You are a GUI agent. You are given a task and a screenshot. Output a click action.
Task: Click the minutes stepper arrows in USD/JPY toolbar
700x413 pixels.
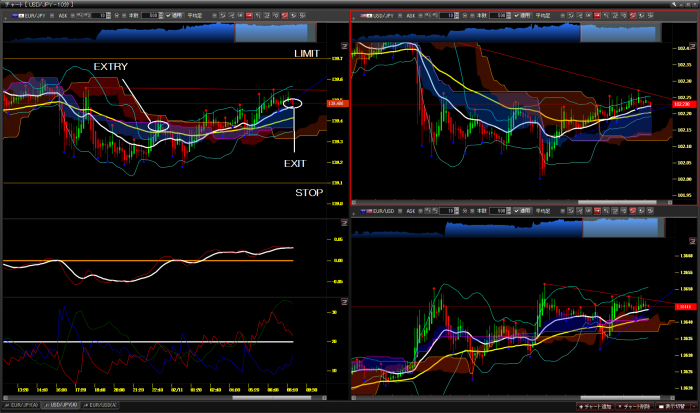click(x=456, y=15)
